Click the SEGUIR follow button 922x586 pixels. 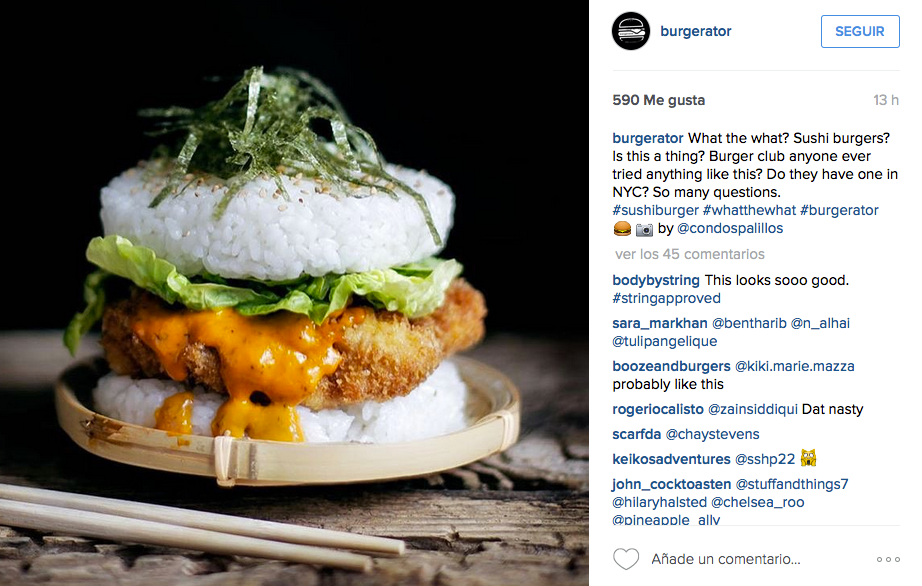click(860, 31)
